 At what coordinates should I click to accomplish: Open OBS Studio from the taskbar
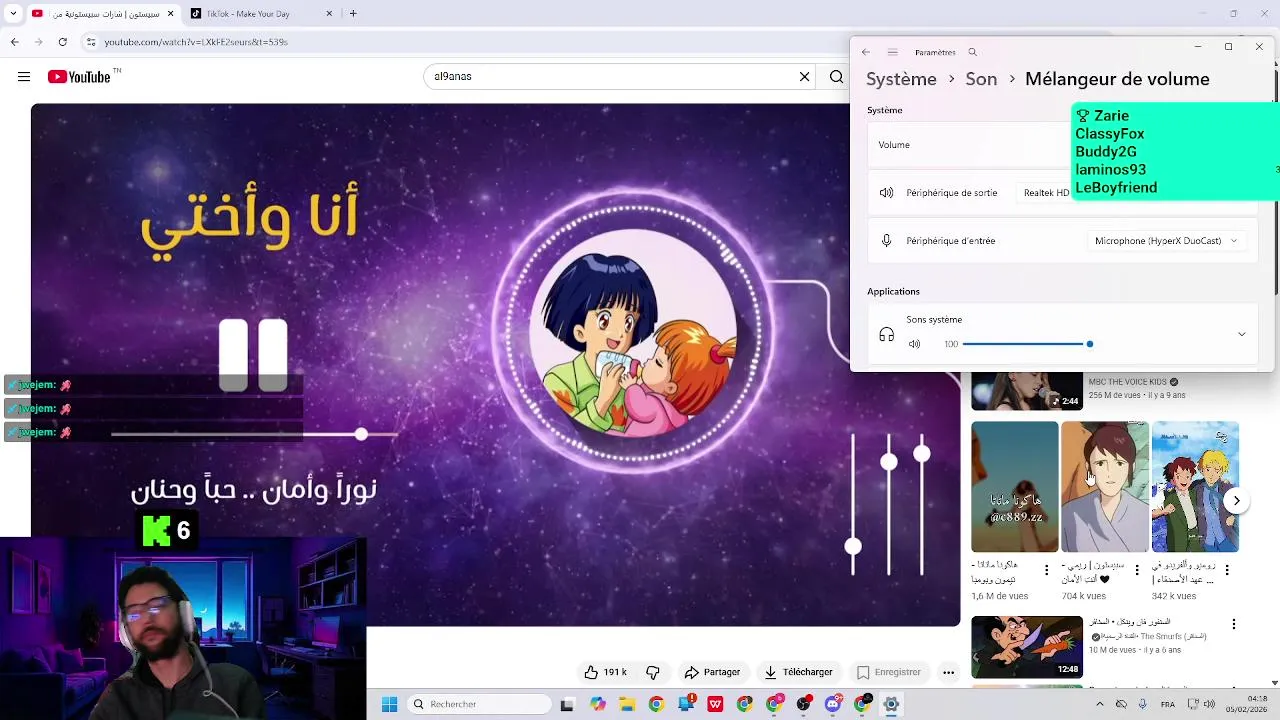(x=804, y=704)
